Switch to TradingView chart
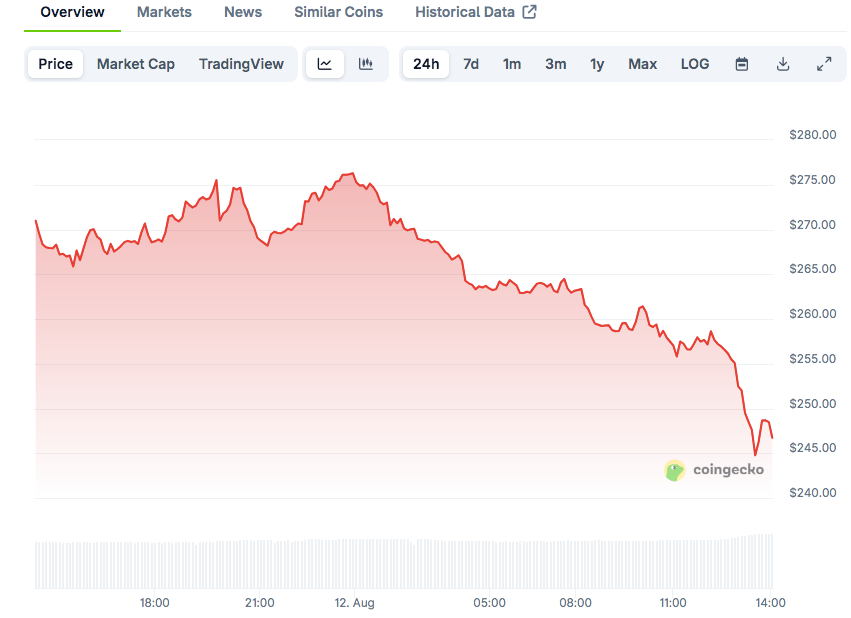Screen dimensions: 851x618 [241, 64]
